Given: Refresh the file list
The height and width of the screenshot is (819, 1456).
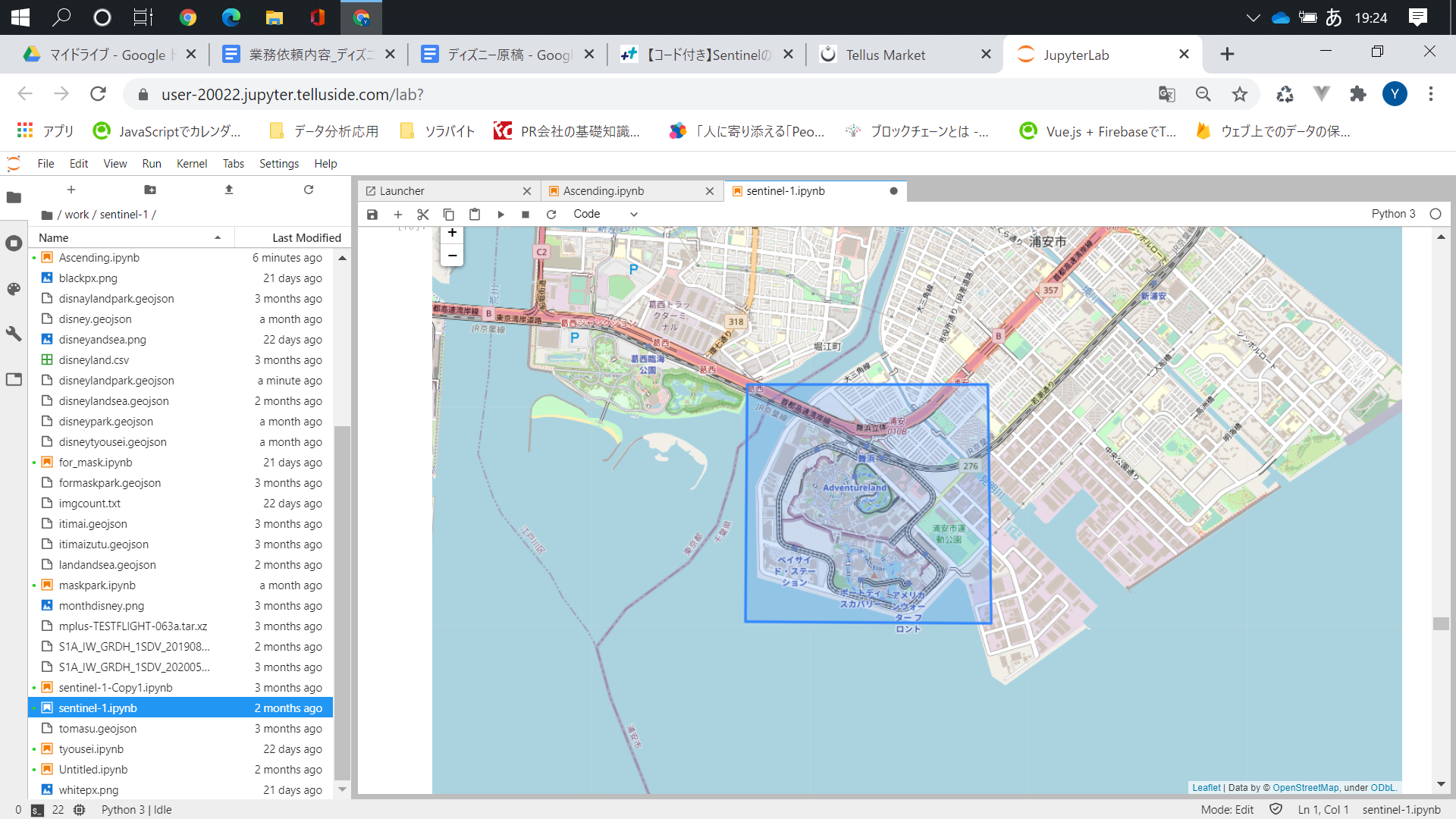Looking at the screenshot, I should click(x=309, y=190).
